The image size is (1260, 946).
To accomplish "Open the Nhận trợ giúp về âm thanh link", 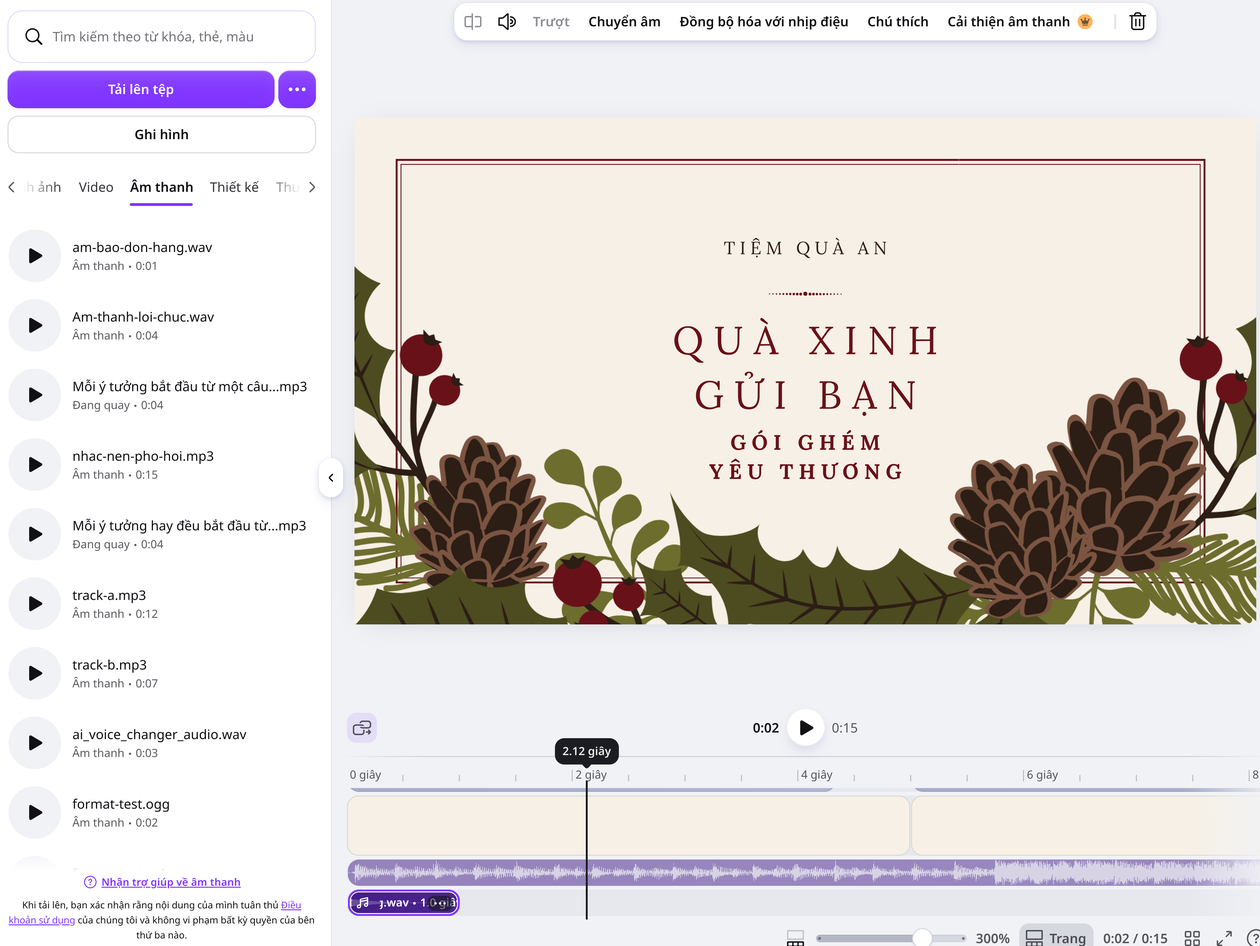I will tap(171, 882).
